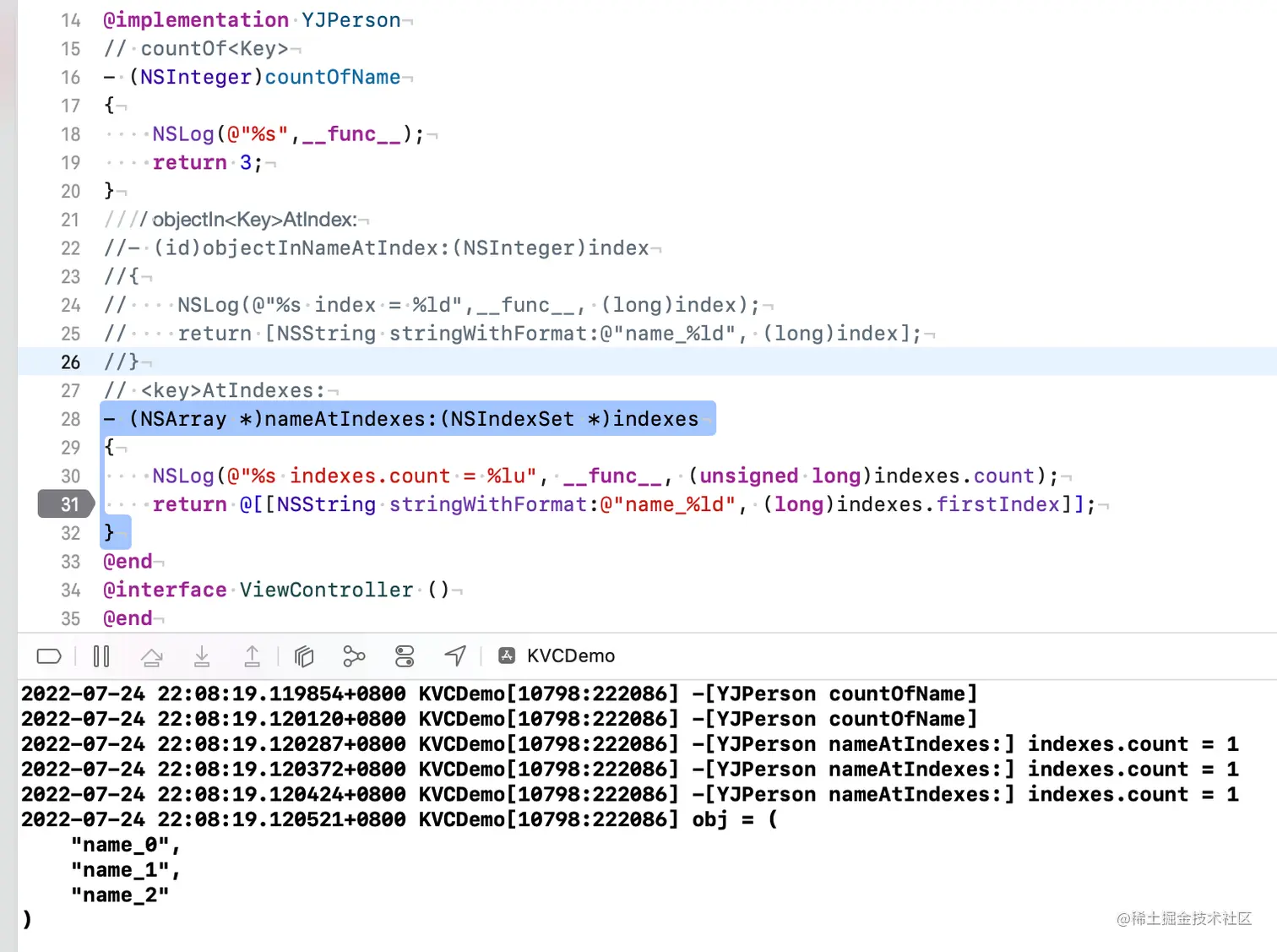Click the 稀土掘金技术社区 watermark

[x=1182, y=920]
